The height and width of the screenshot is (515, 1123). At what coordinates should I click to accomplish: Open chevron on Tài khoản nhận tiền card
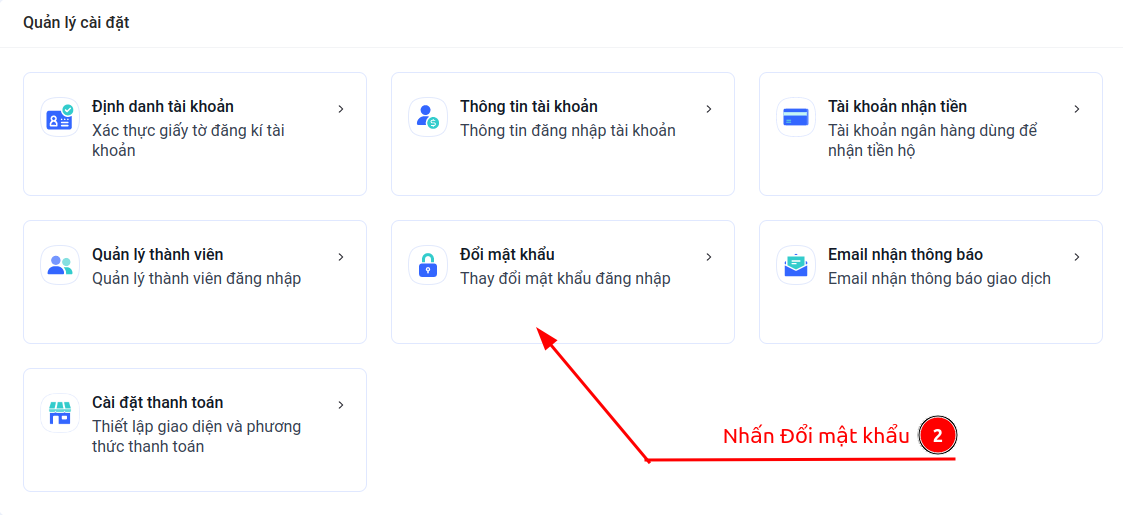coord(1076,109)
